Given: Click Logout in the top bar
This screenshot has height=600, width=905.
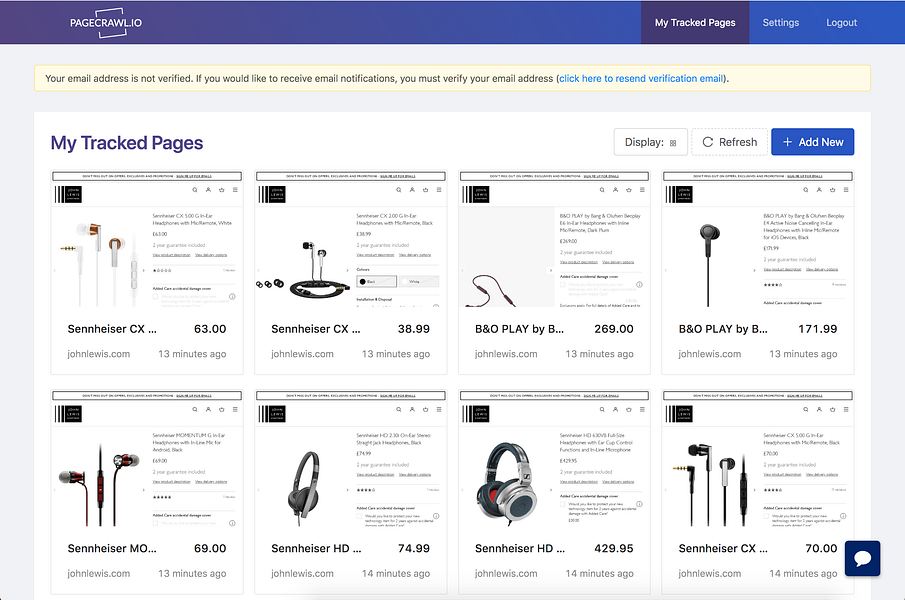Looking at the screenshot, I should (841, 22).
